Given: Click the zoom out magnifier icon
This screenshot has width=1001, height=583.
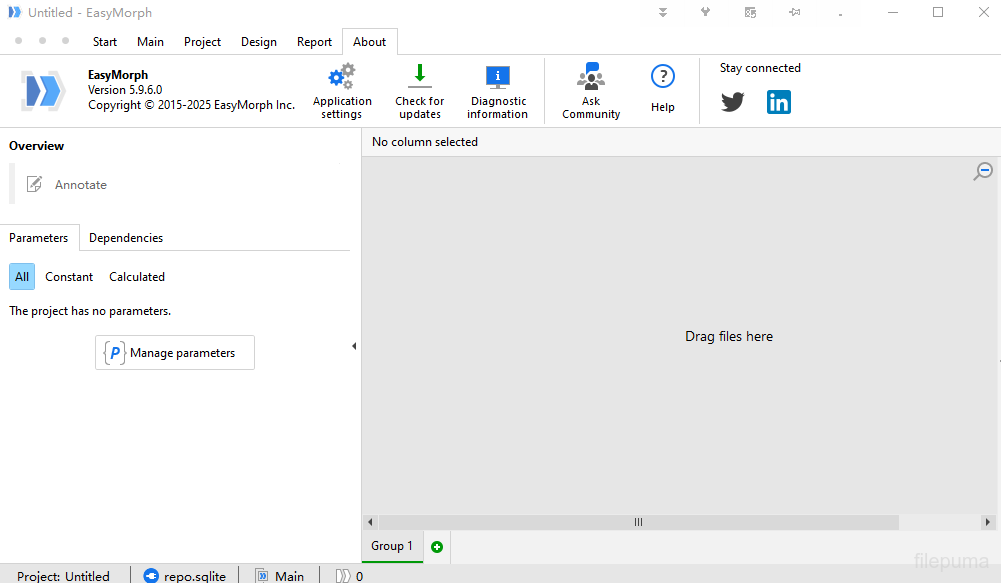Looking at the screenshot, I should (x=983, y=172).
